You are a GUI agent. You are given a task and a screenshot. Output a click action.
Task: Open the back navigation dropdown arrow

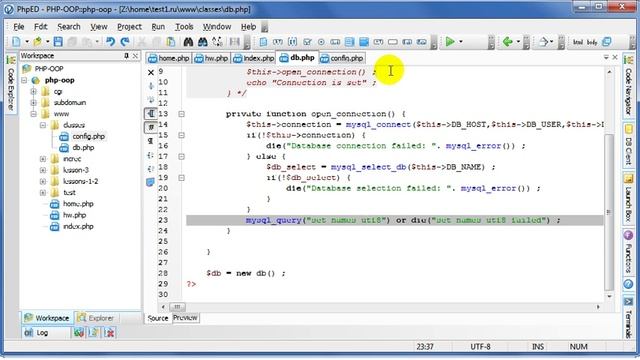[518, 42]
